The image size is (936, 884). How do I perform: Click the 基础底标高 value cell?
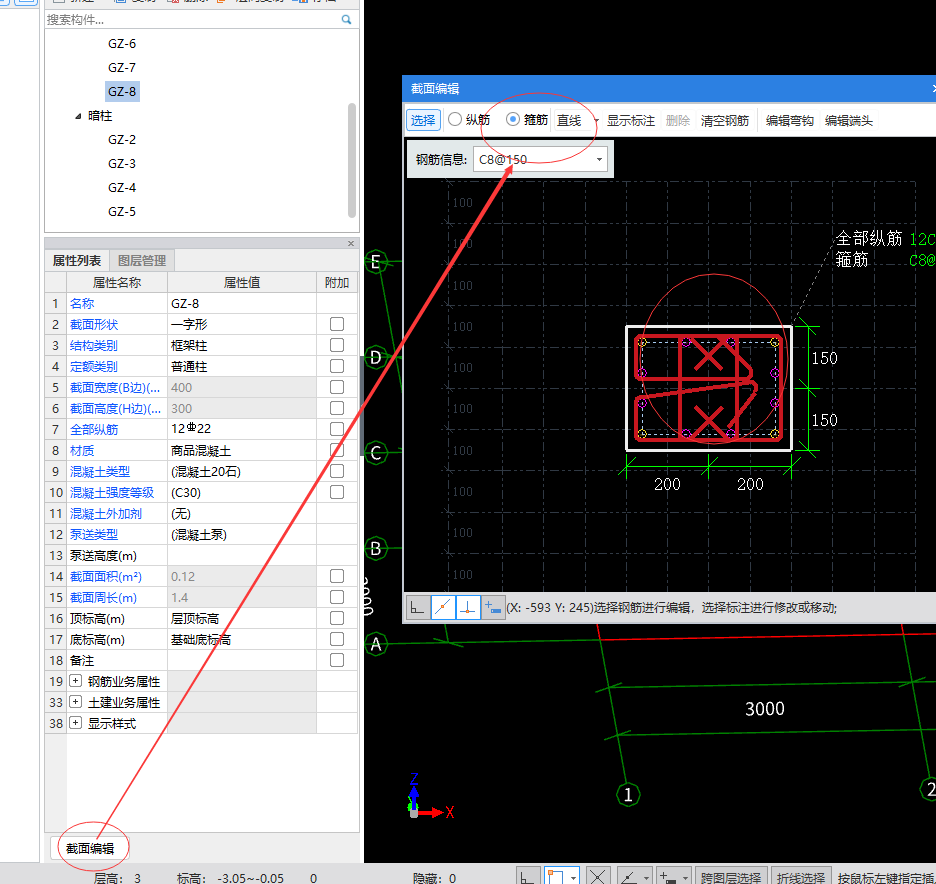pyautogui.click(x=242, y=639)
